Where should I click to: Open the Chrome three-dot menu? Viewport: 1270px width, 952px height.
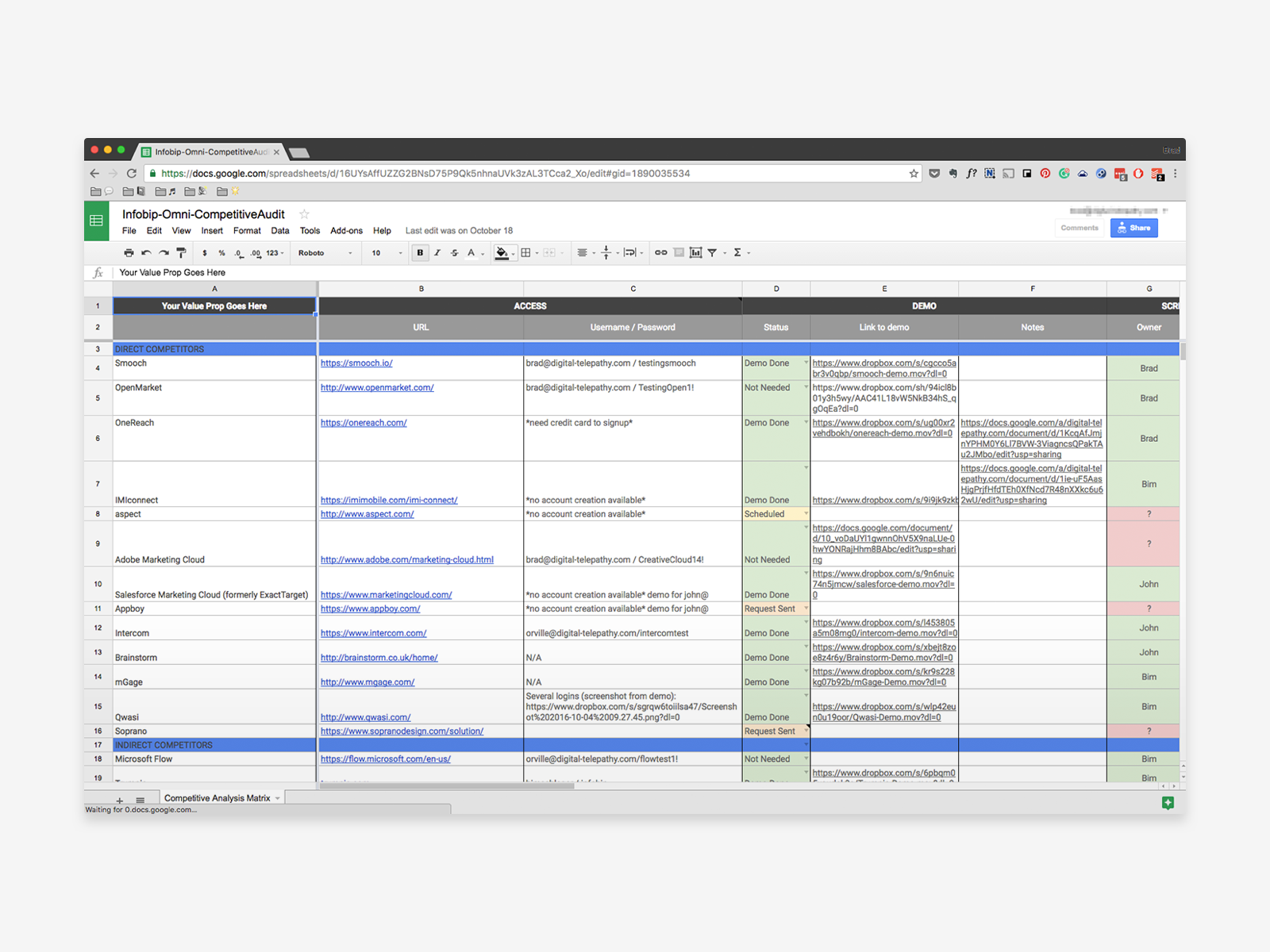[x=1175, y=173]
